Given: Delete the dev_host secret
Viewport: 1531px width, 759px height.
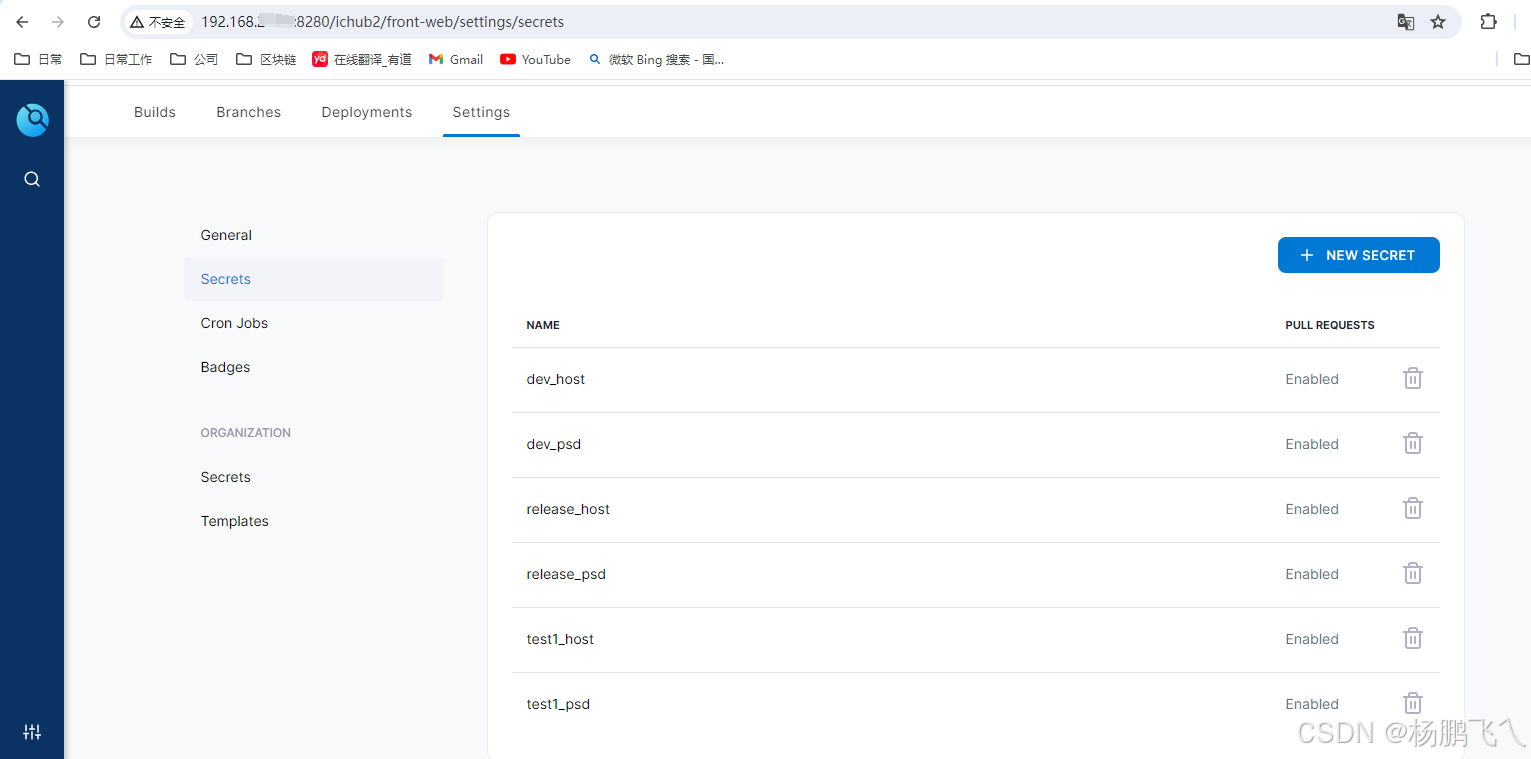Looking at the screenshot, I should coord(1412,378).
